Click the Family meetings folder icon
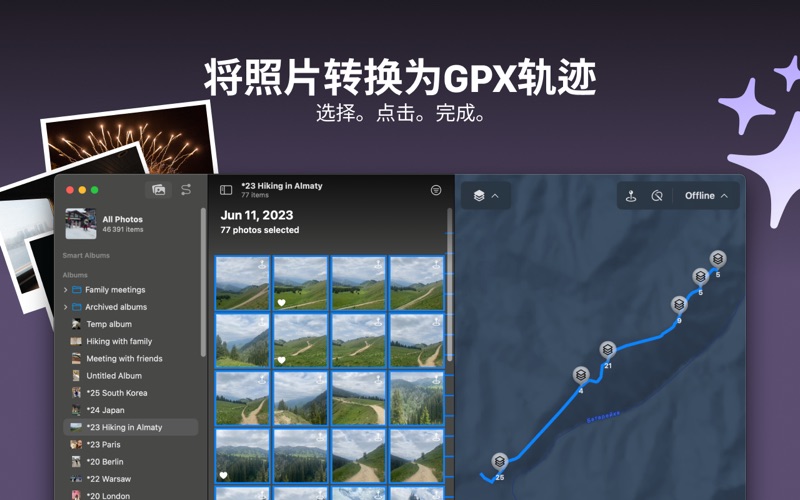The image size is (800, 500). coord(77,290)
